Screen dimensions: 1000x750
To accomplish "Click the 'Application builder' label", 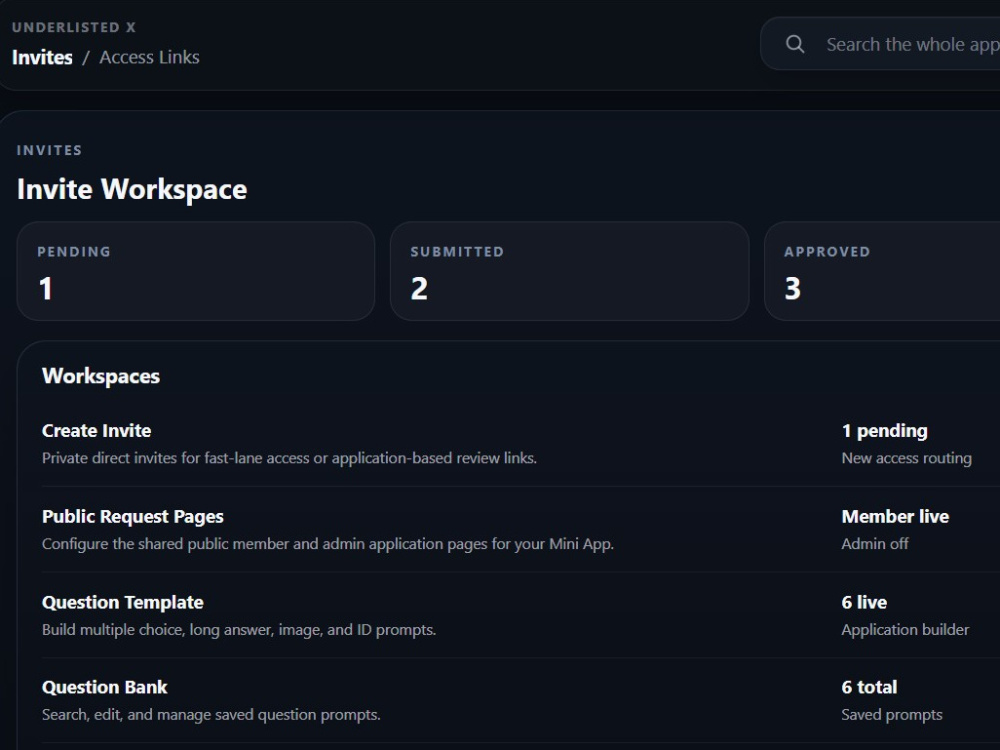I will [x=905, y=629].
